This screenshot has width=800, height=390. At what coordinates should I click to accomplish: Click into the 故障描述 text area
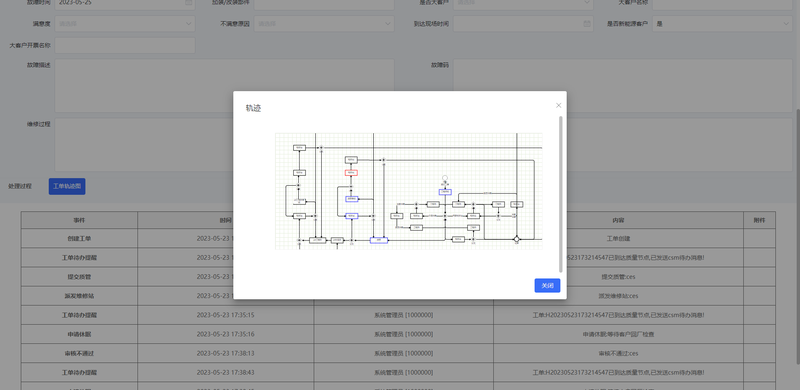224,85
